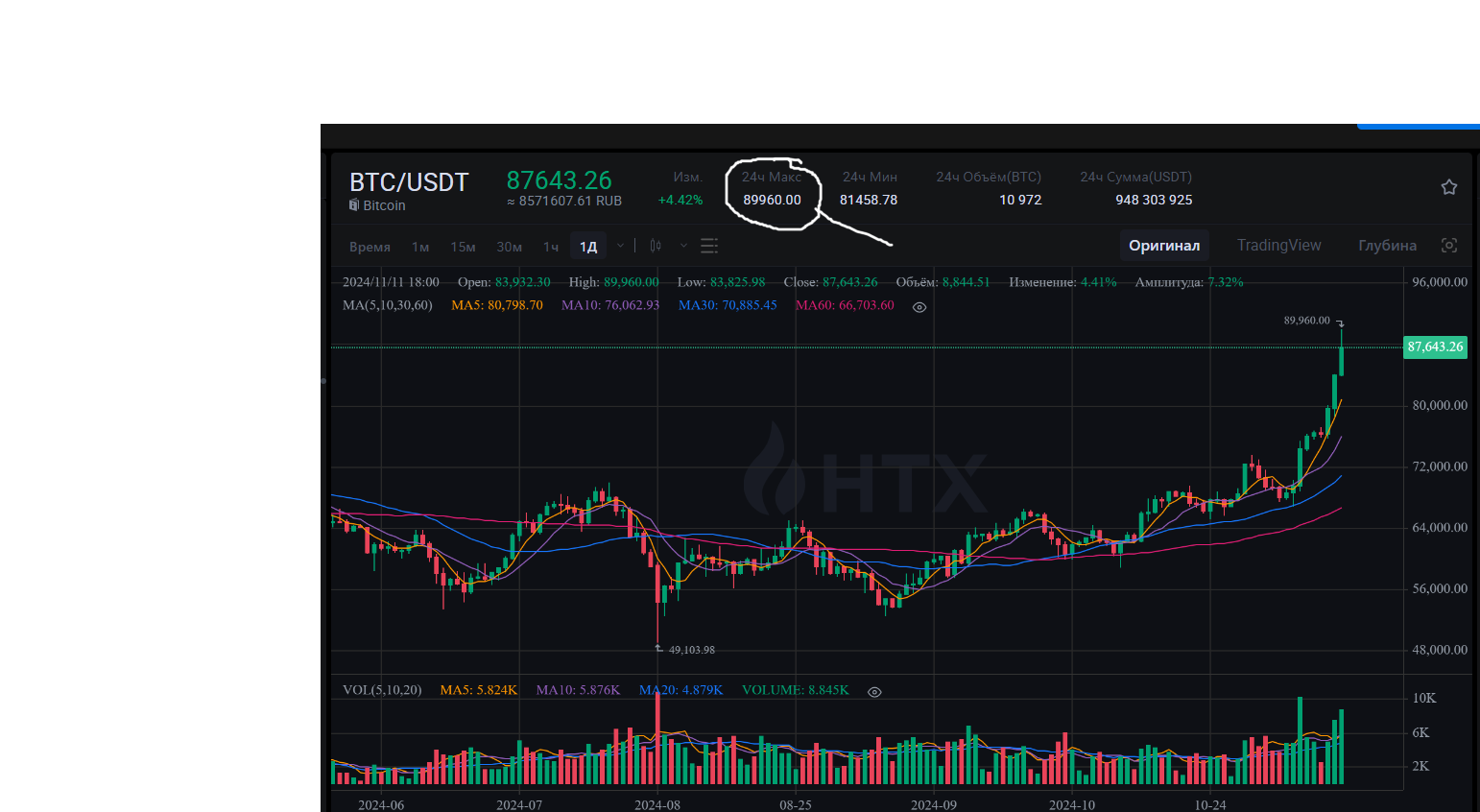Select the 30м interval
The width and height of the screenshot is (1480, 812).
click(509, 247)
